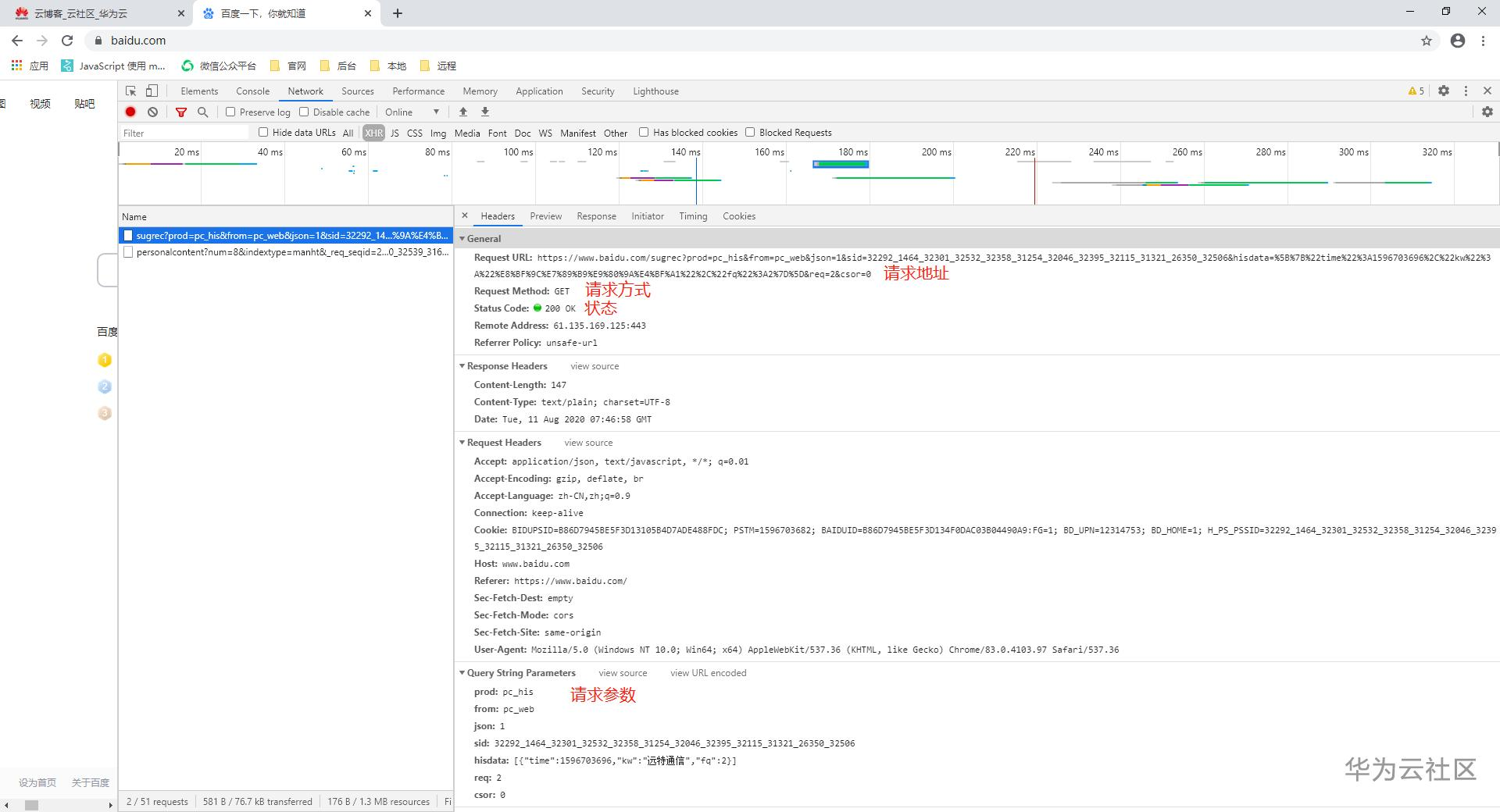Tick checkbox beside sugrec request row
The width and height of the screenshot is (1500, 812).
pyautogui.click(x=128, y=235)
